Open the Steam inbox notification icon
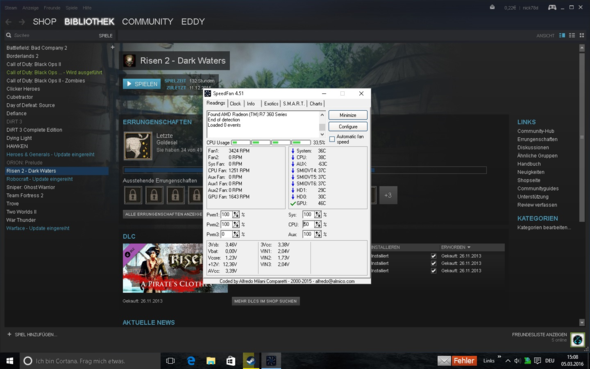590x369 pixels. 492,8
